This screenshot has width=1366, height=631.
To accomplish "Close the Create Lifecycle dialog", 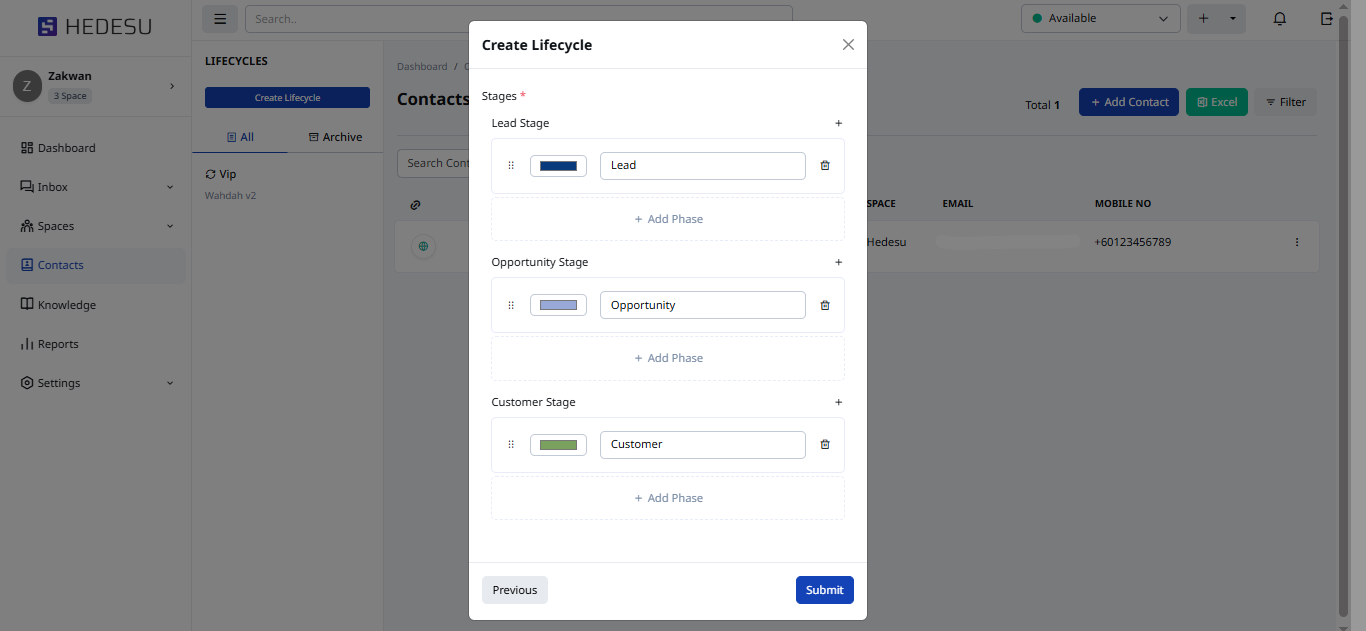I will [848, 45].
